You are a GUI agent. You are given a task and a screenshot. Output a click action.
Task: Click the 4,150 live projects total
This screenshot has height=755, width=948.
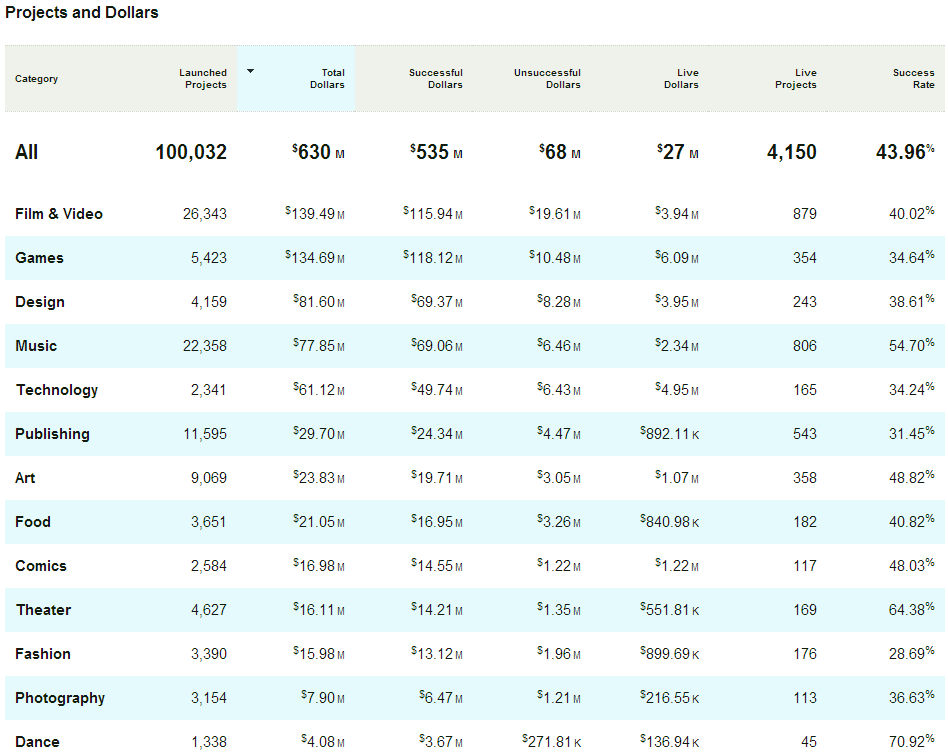pyautogui.click(x=792, y=152)
